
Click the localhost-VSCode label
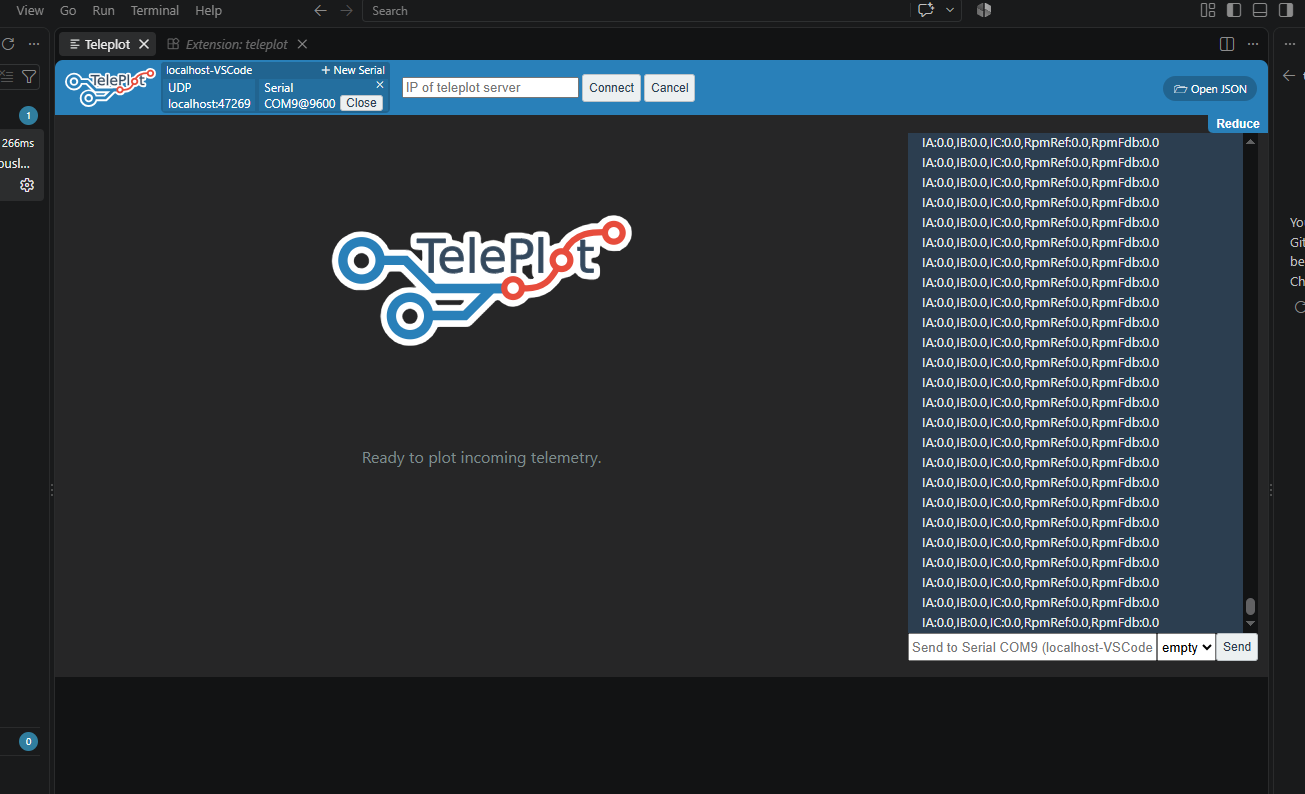209,70
